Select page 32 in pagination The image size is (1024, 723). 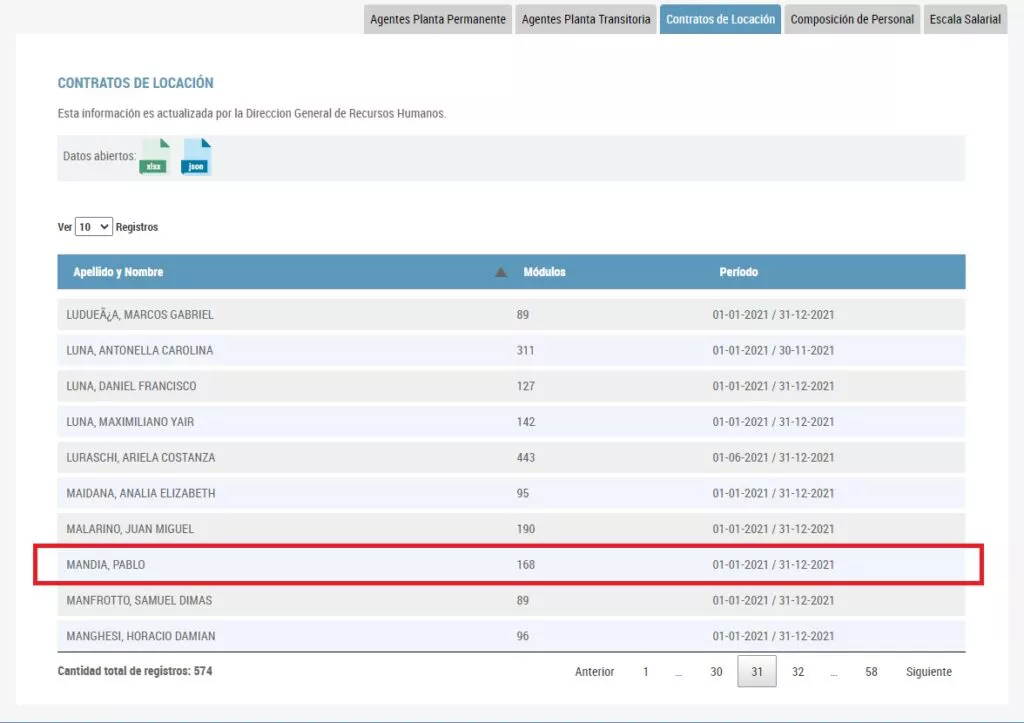(x=798, y=672)
